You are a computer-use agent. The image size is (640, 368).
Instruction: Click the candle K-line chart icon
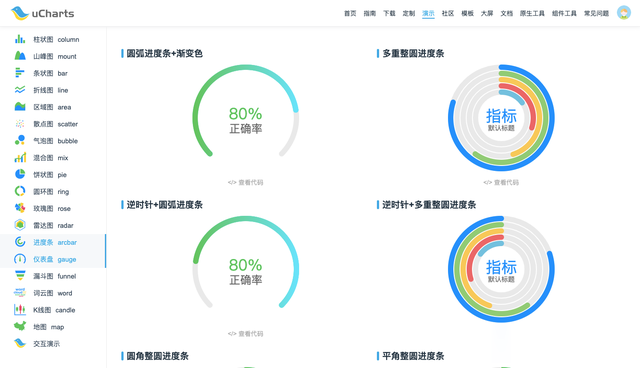pos(20,310)
